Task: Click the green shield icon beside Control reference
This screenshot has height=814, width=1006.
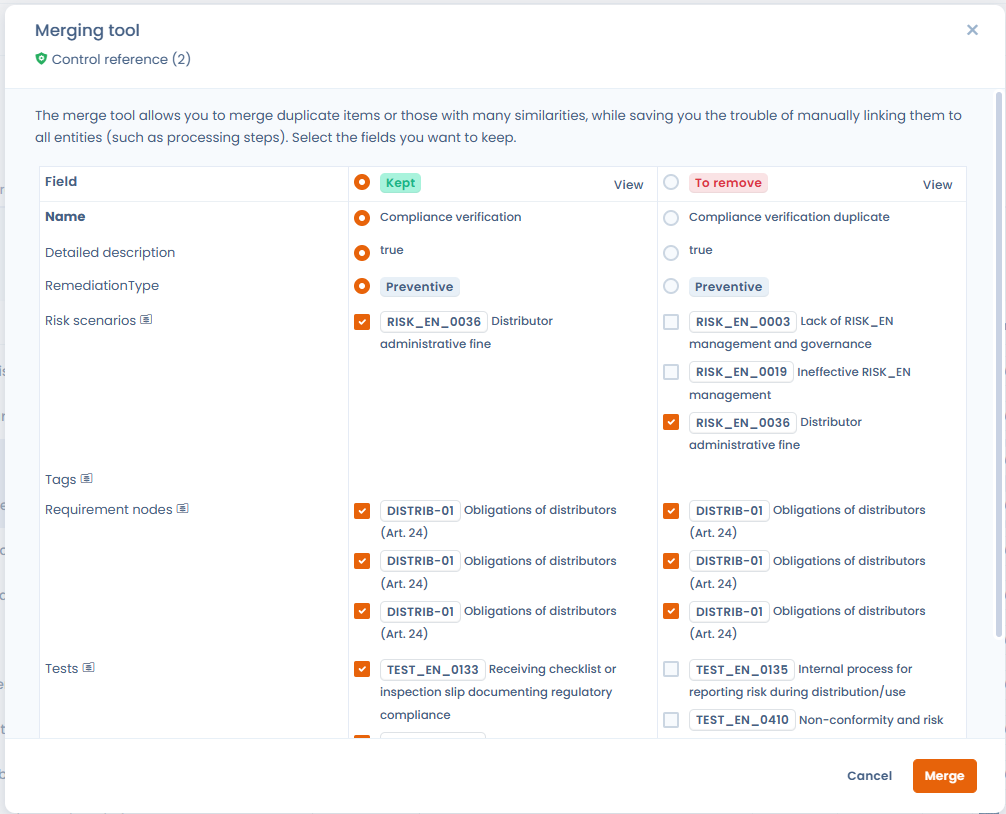Action: point(41,59)
